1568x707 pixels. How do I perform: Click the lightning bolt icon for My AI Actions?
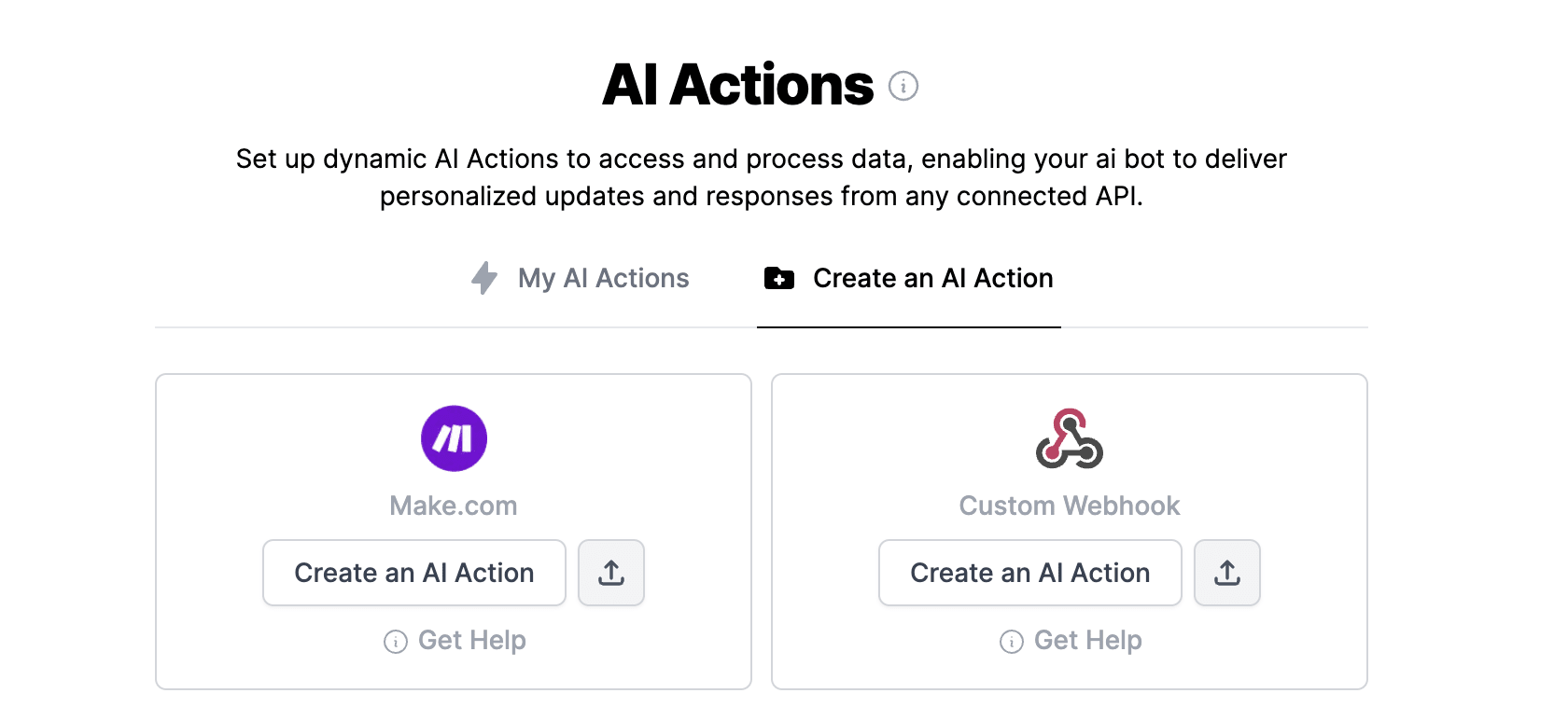(484, 278)
